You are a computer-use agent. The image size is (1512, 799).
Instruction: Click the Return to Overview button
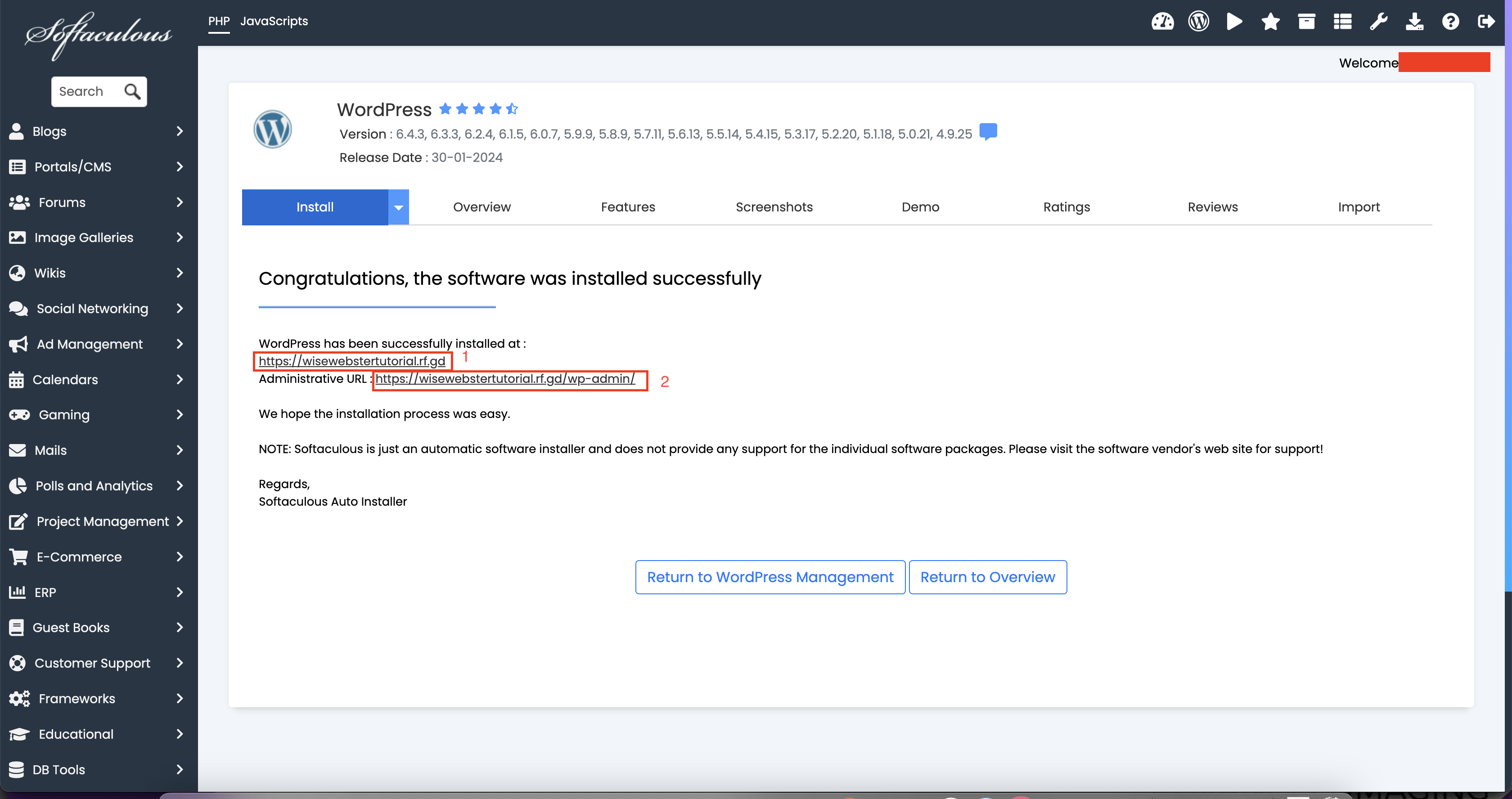tap(987, 577)
